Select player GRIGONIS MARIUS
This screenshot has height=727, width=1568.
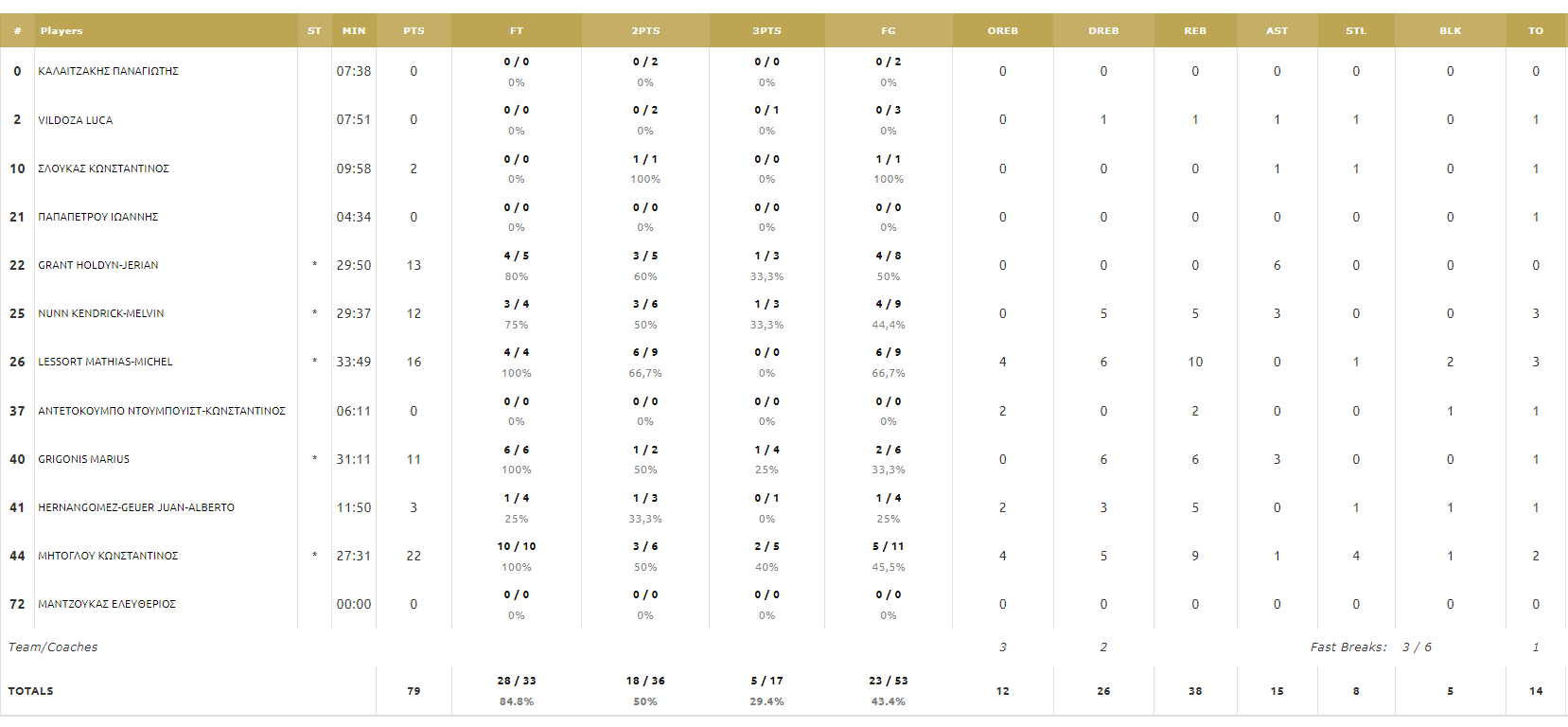(x=83, y=459)
